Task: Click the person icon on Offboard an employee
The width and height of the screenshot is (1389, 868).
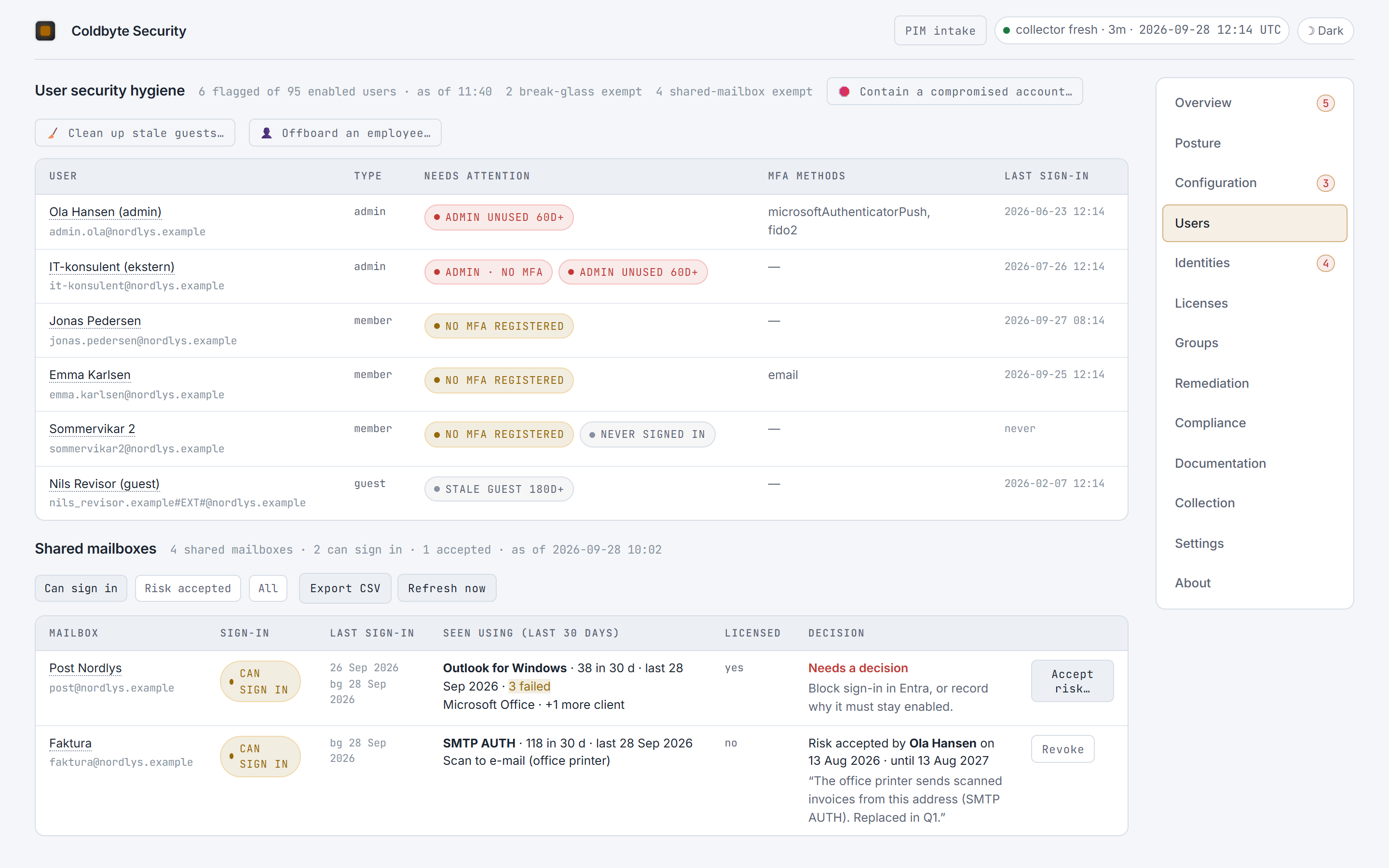Action: tap(266, 133)
